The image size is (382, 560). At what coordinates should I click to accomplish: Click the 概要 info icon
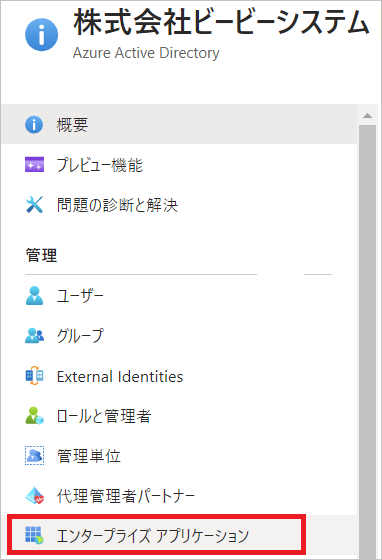(34, 125)
